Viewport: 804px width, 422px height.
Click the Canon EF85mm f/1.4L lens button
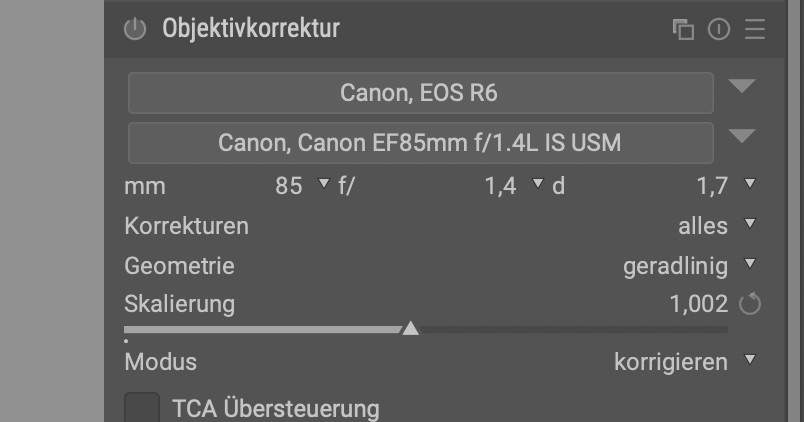coord(420,143)
